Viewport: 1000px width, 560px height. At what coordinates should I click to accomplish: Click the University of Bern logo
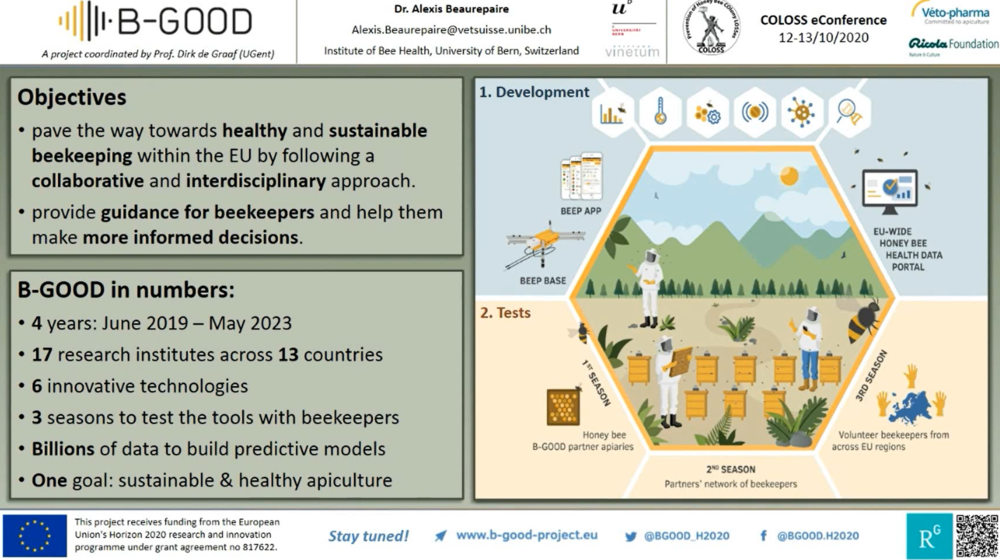click(631, 18)
